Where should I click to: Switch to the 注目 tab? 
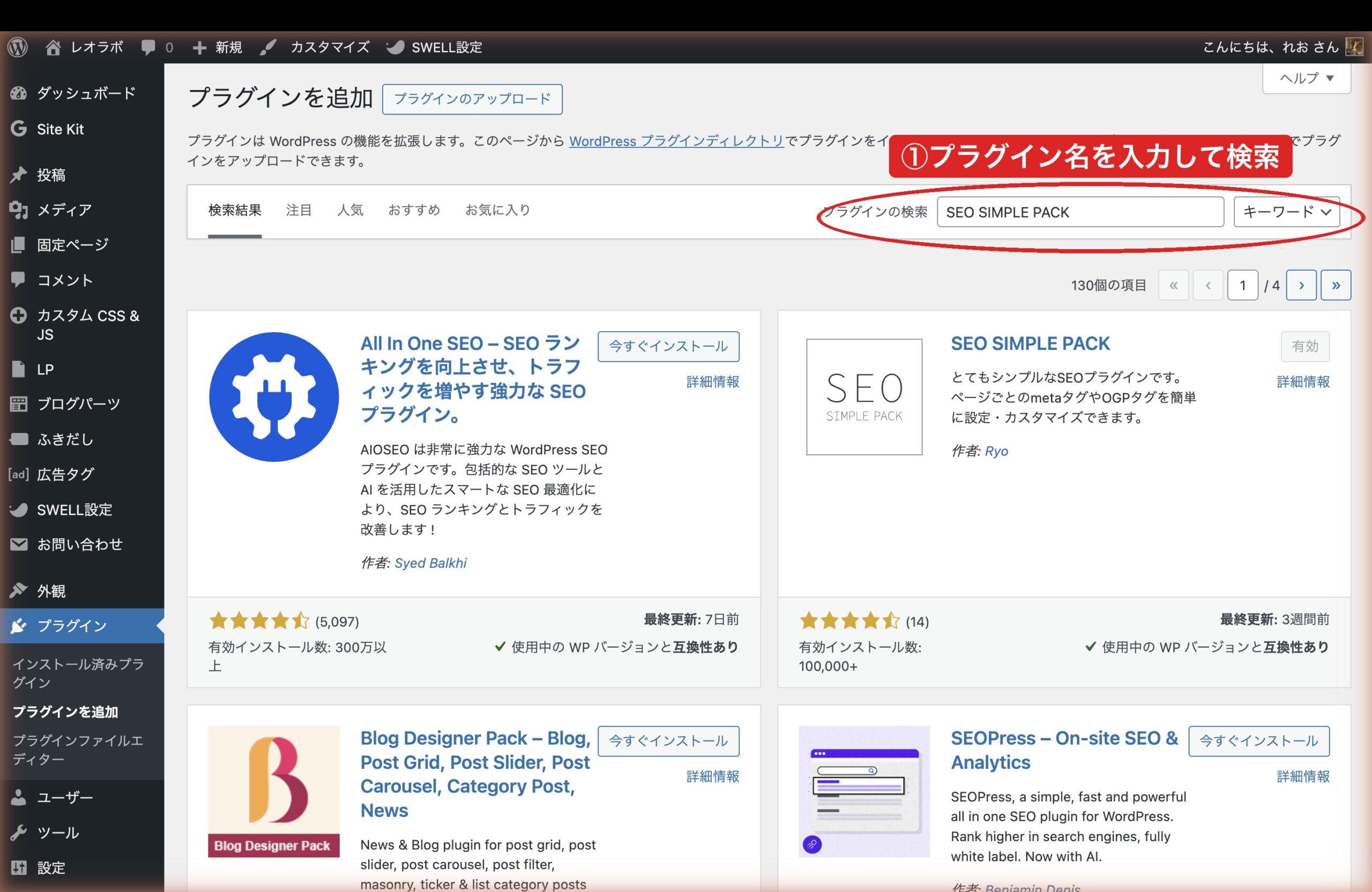(299, 211)
